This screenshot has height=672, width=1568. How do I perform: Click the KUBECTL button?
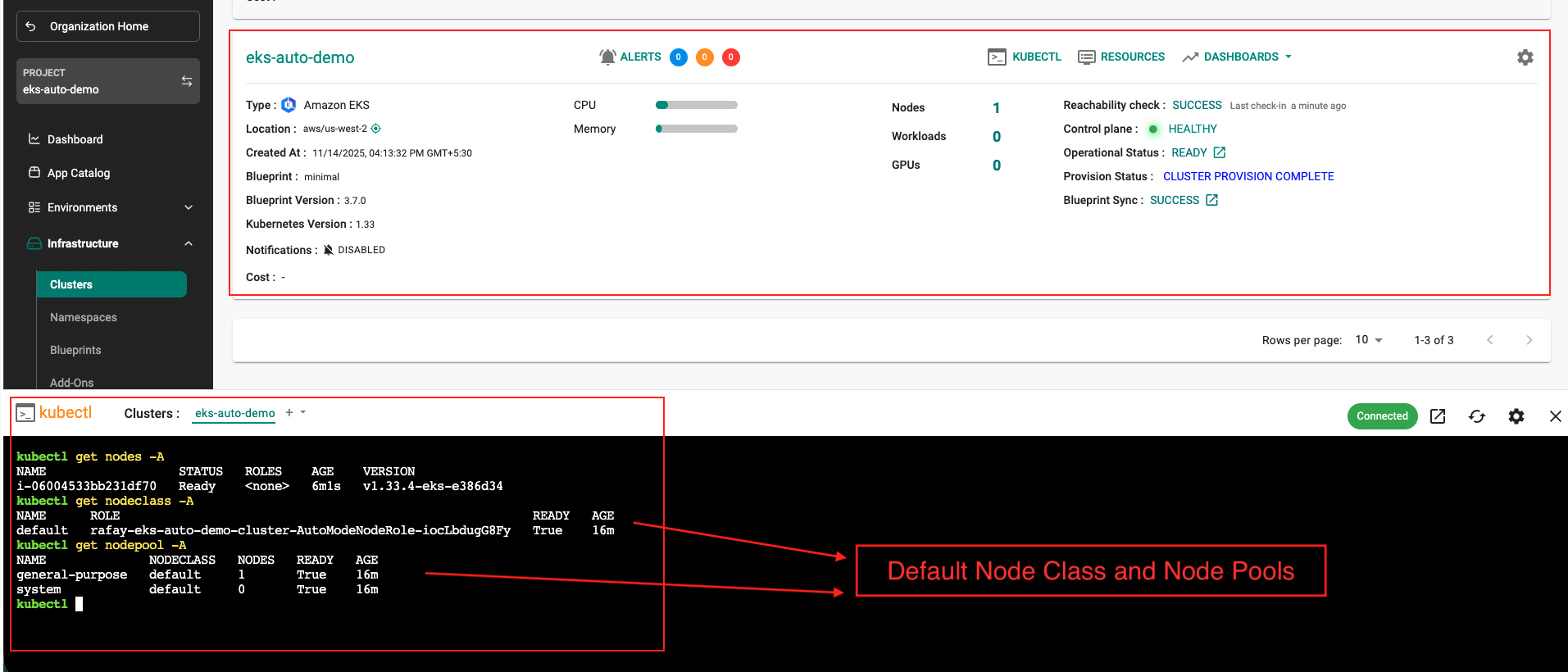(1025, 57)
